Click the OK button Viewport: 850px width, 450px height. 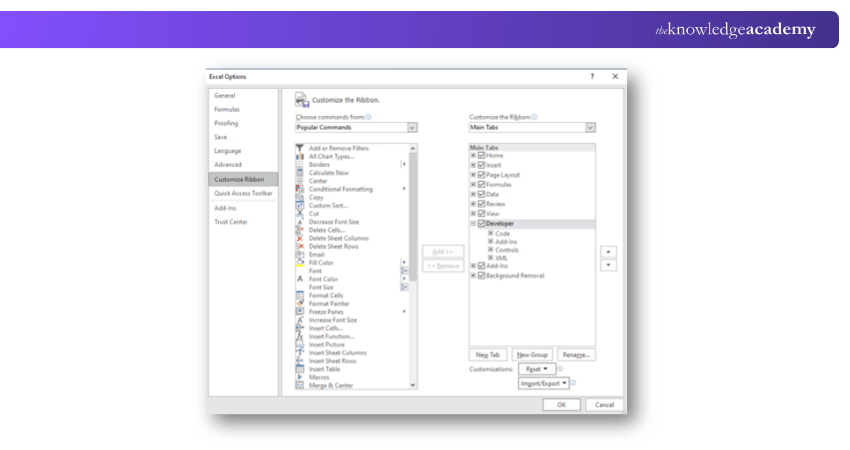tap(562, 404)
